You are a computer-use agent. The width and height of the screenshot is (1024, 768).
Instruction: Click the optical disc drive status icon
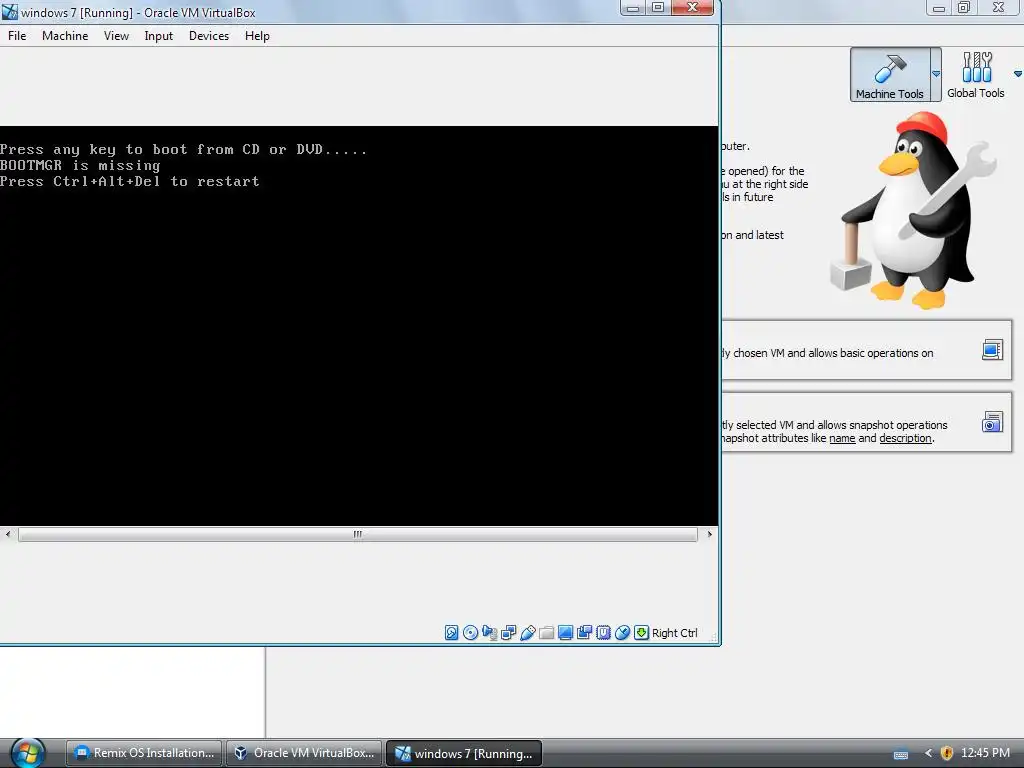(x=470, y=632)
